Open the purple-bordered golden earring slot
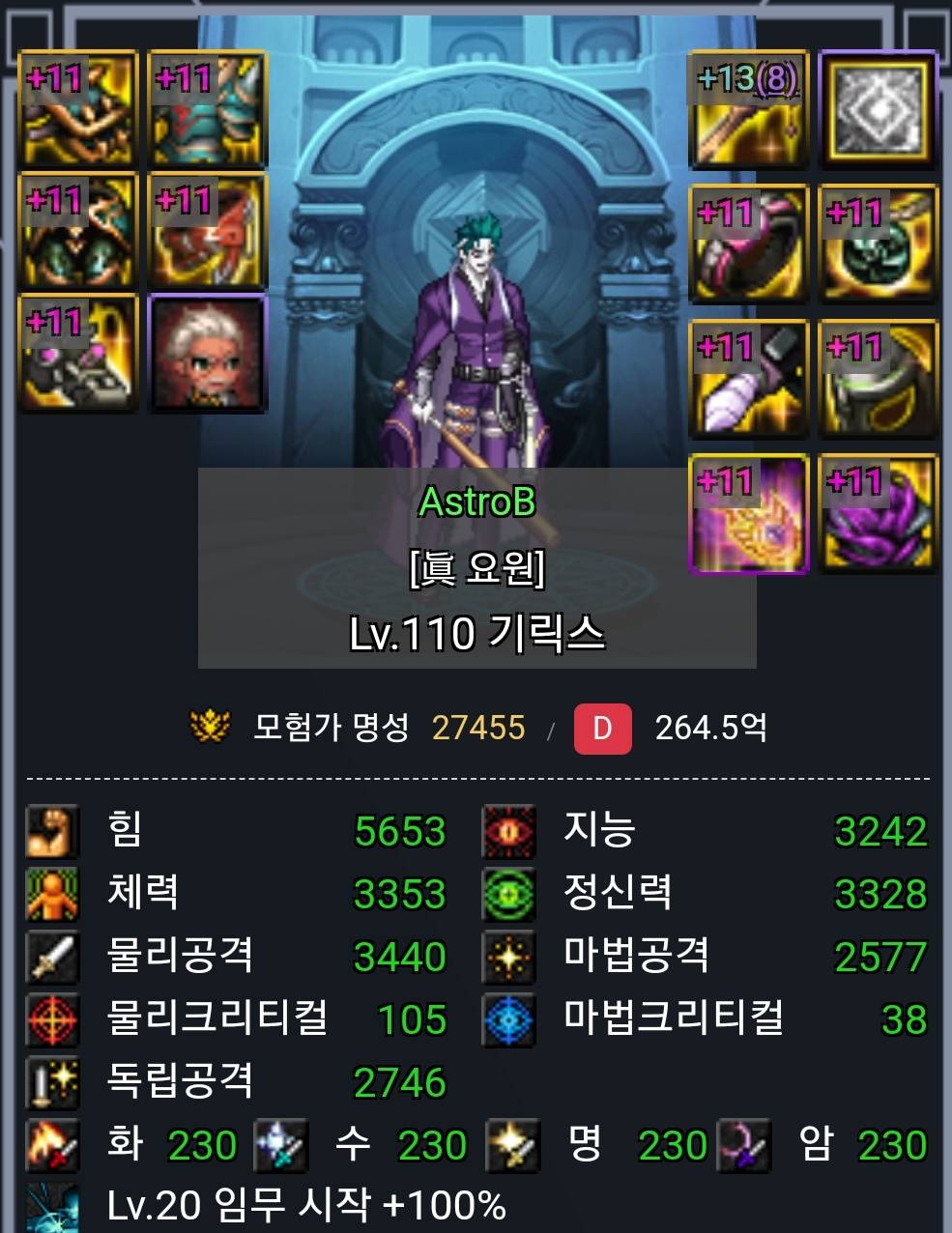 [748, 514]
